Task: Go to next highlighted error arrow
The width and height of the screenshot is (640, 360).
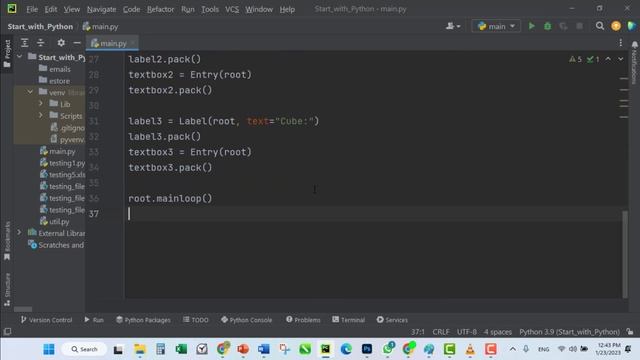Action: [620, 59]
